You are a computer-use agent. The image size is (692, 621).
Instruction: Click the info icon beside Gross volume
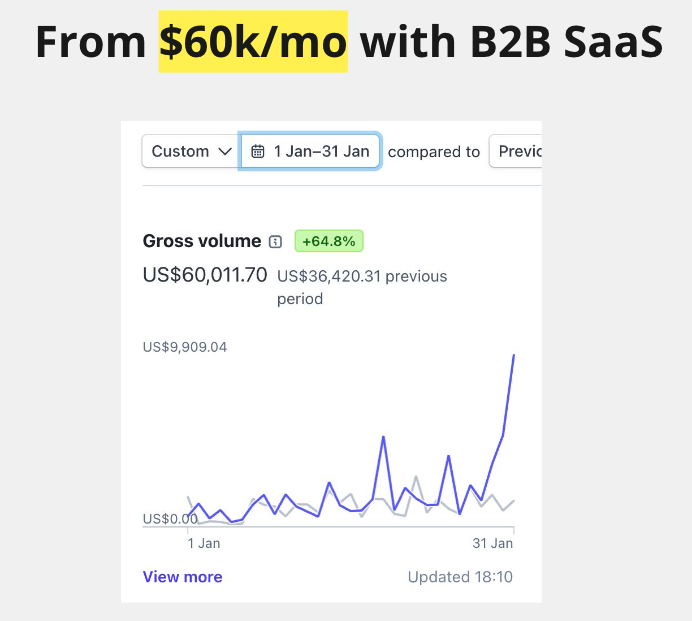click(x=276, y=241)
